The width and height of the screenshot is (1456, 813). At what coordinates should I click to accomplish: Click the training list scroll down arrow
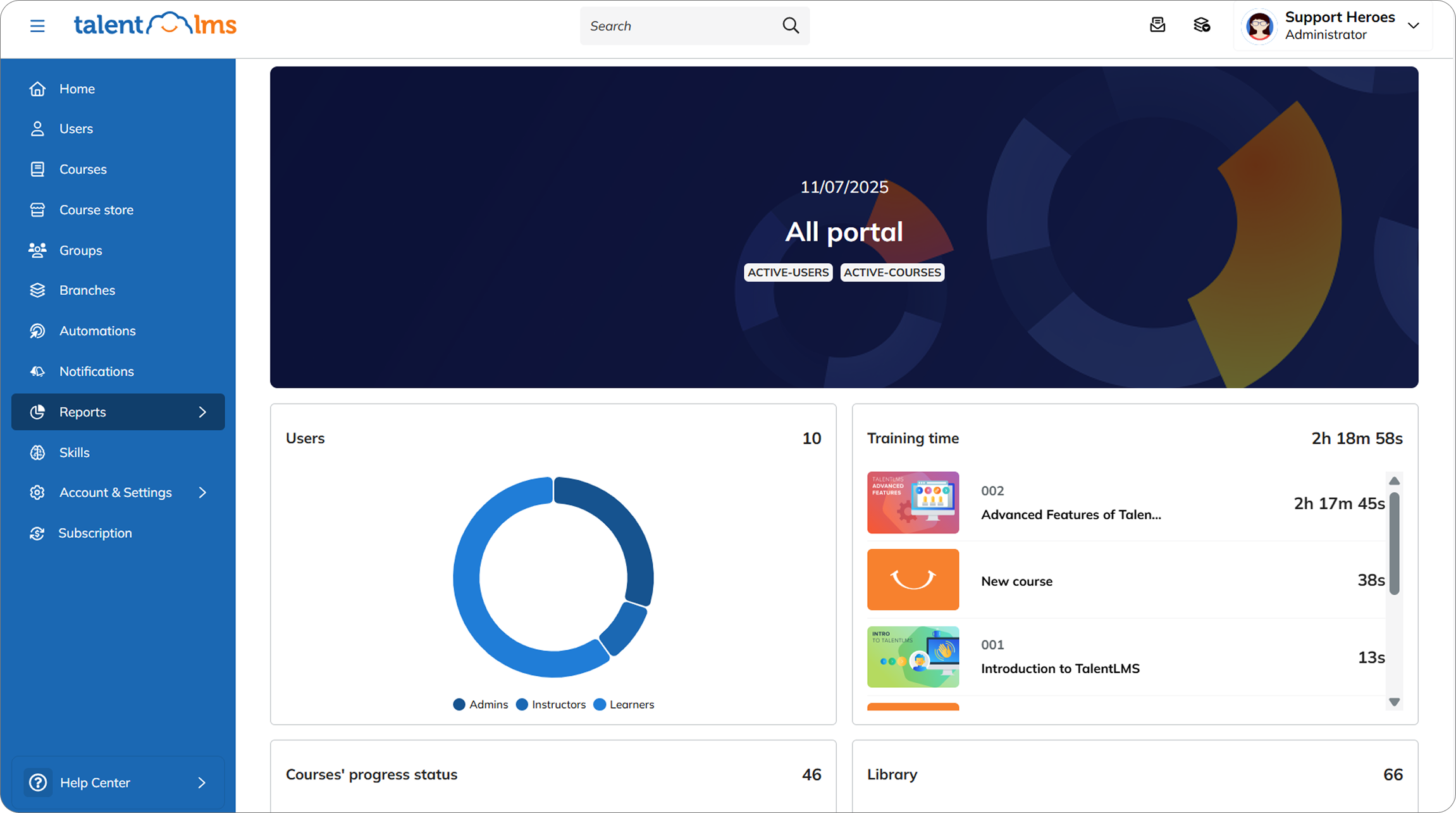(x=1394, y=702)
